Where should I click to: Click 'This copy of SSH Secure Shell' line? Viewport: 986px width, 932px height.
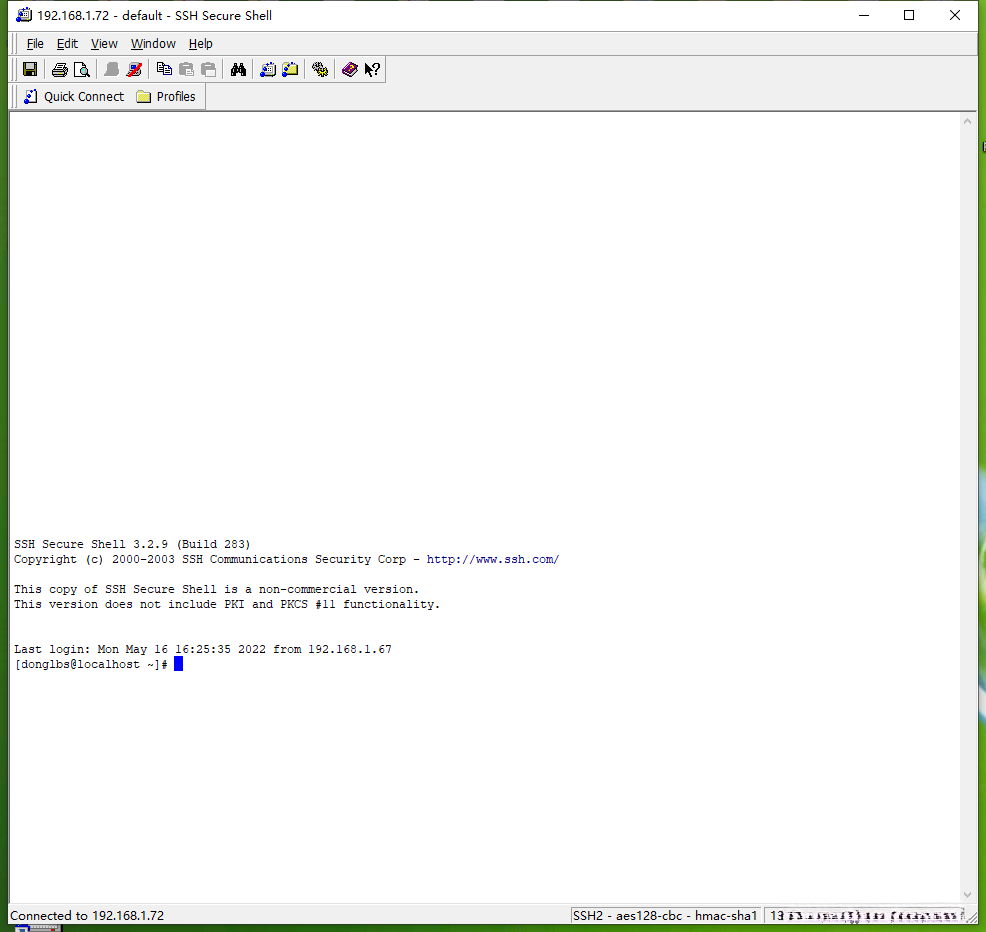(216, 589)
